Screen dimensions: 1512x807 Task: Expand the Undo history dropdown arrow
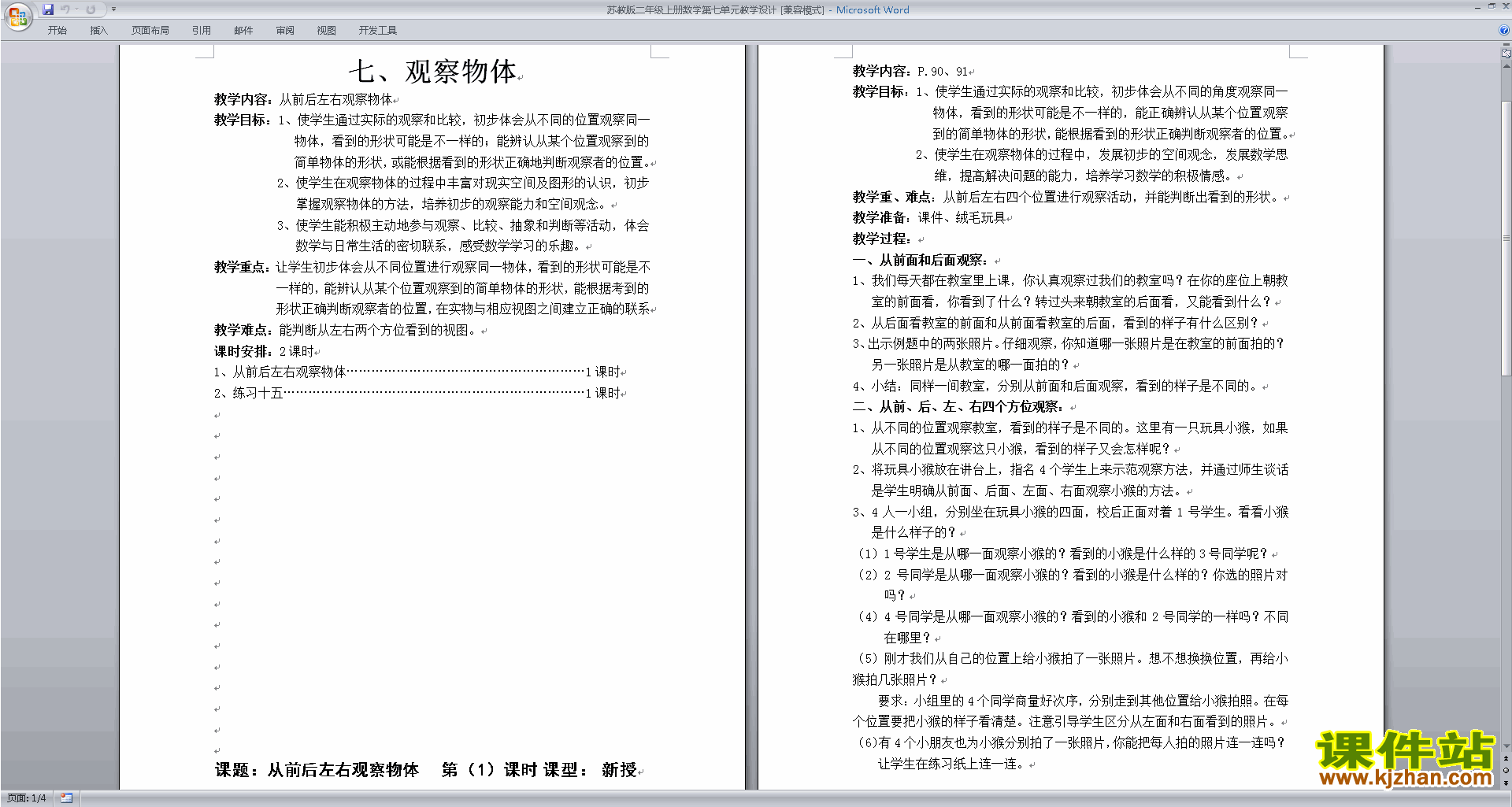pyautogui.click(x=76, y=9)
